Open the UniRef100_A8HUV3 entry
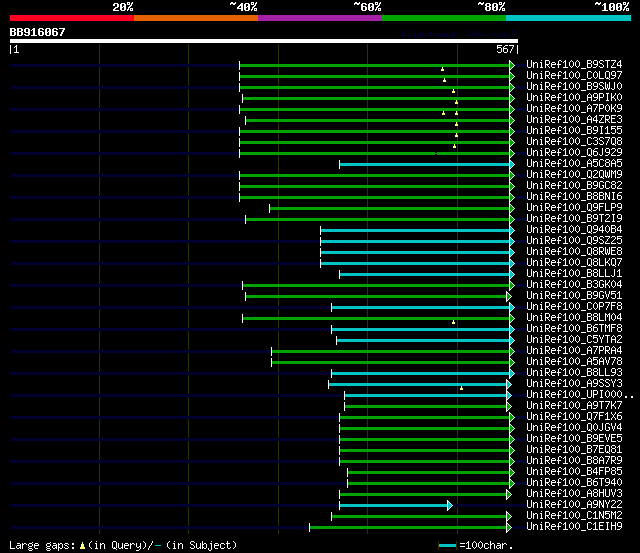Viewport: 640px width, 553px height. (x=574, y=494)
